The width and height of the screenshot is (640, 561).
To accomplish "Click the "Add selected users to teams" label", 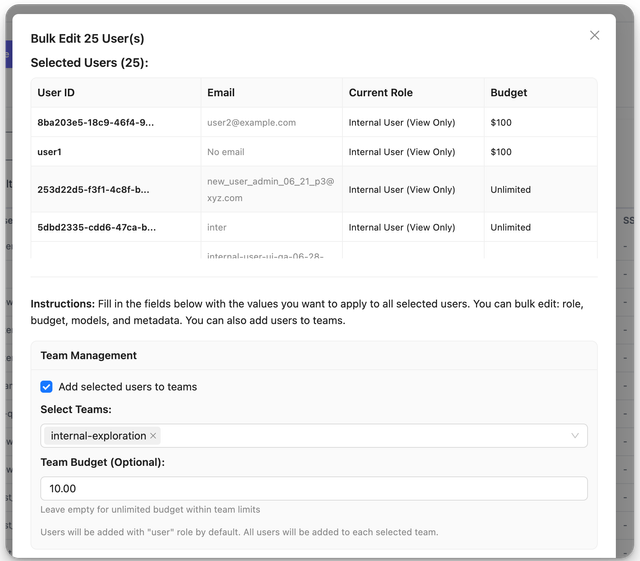I will point(127,387).
